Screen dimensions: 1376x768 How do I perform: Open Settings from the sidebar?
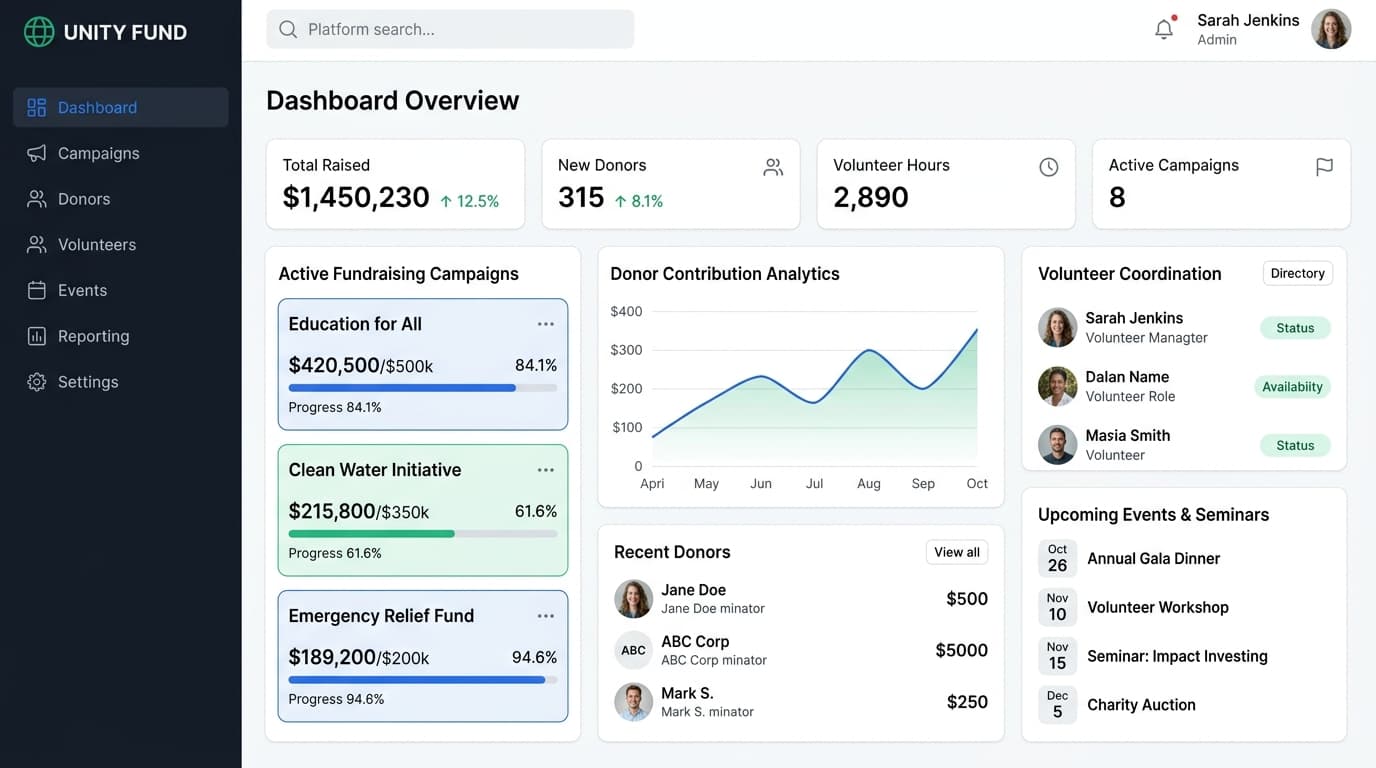[121, 382]
